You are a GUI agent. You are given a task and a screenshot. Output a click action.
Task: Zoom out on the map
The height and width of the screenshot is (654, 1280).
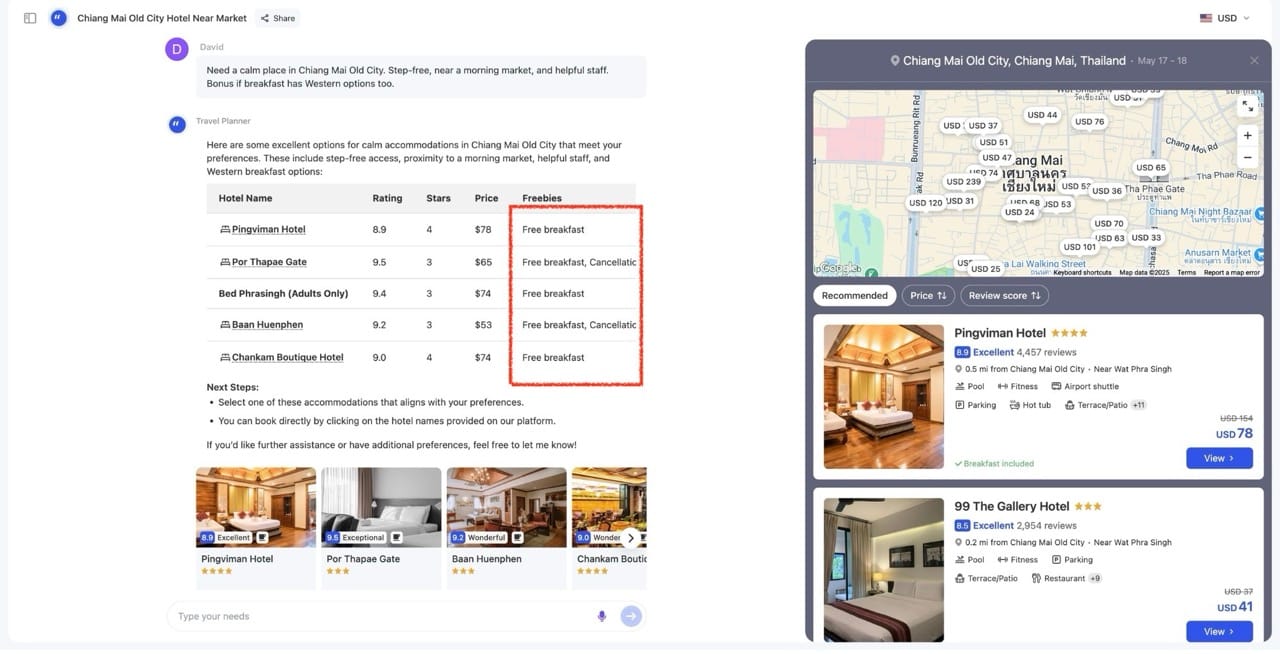point(1247,158)
